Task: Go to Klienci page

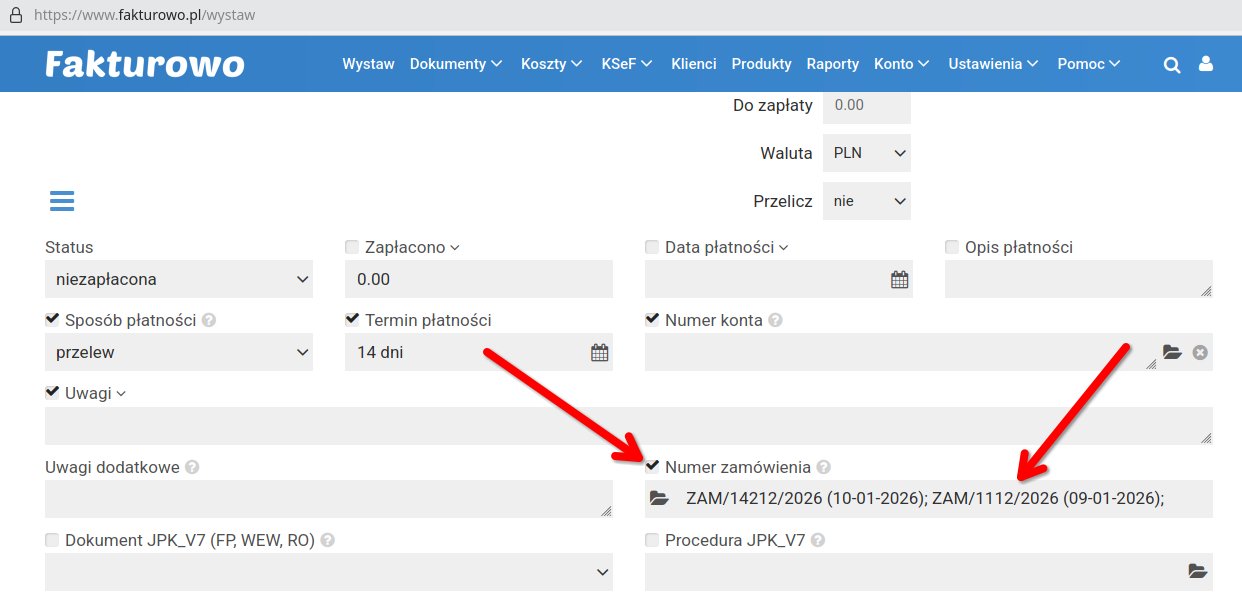Action: click(693, 64)
